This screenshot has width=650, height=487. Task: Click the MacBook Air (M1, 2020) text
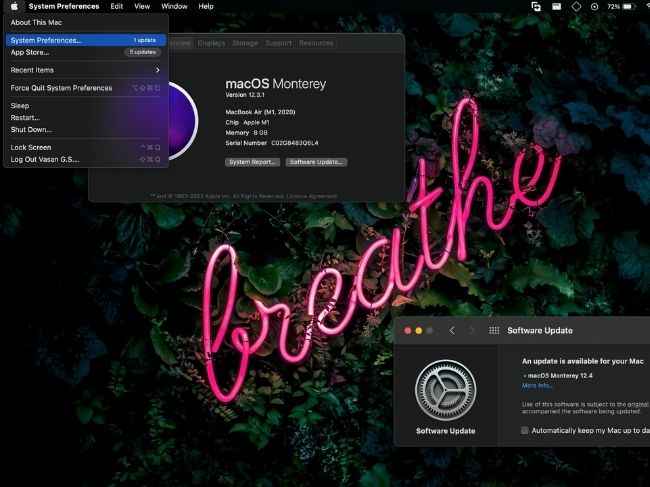pyautogui.click(x=260, y=112)
